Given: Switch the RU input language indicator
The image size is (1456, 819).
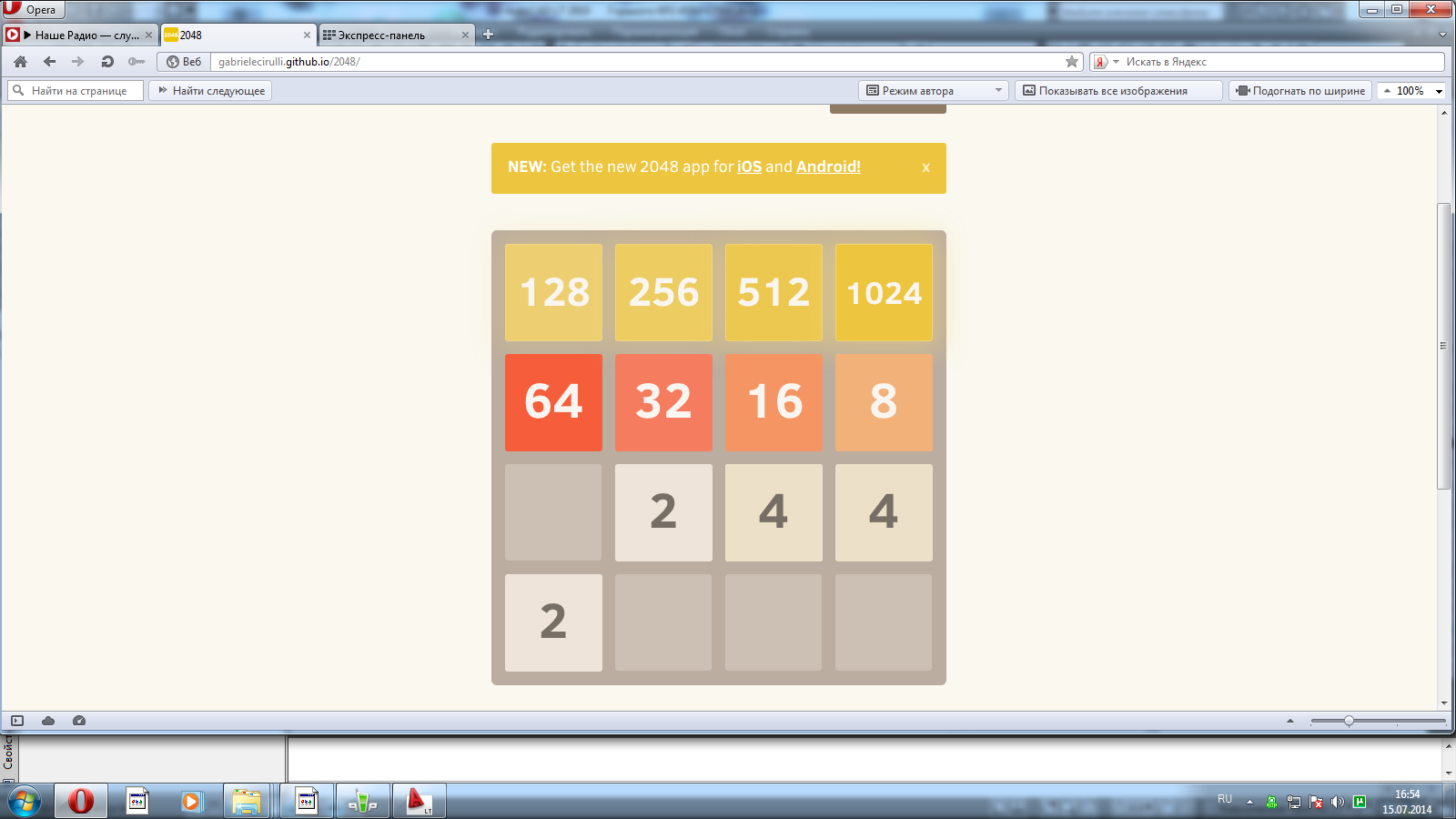Looking at the screenshot, I should pyautogui.click(x=1225, y=799).
